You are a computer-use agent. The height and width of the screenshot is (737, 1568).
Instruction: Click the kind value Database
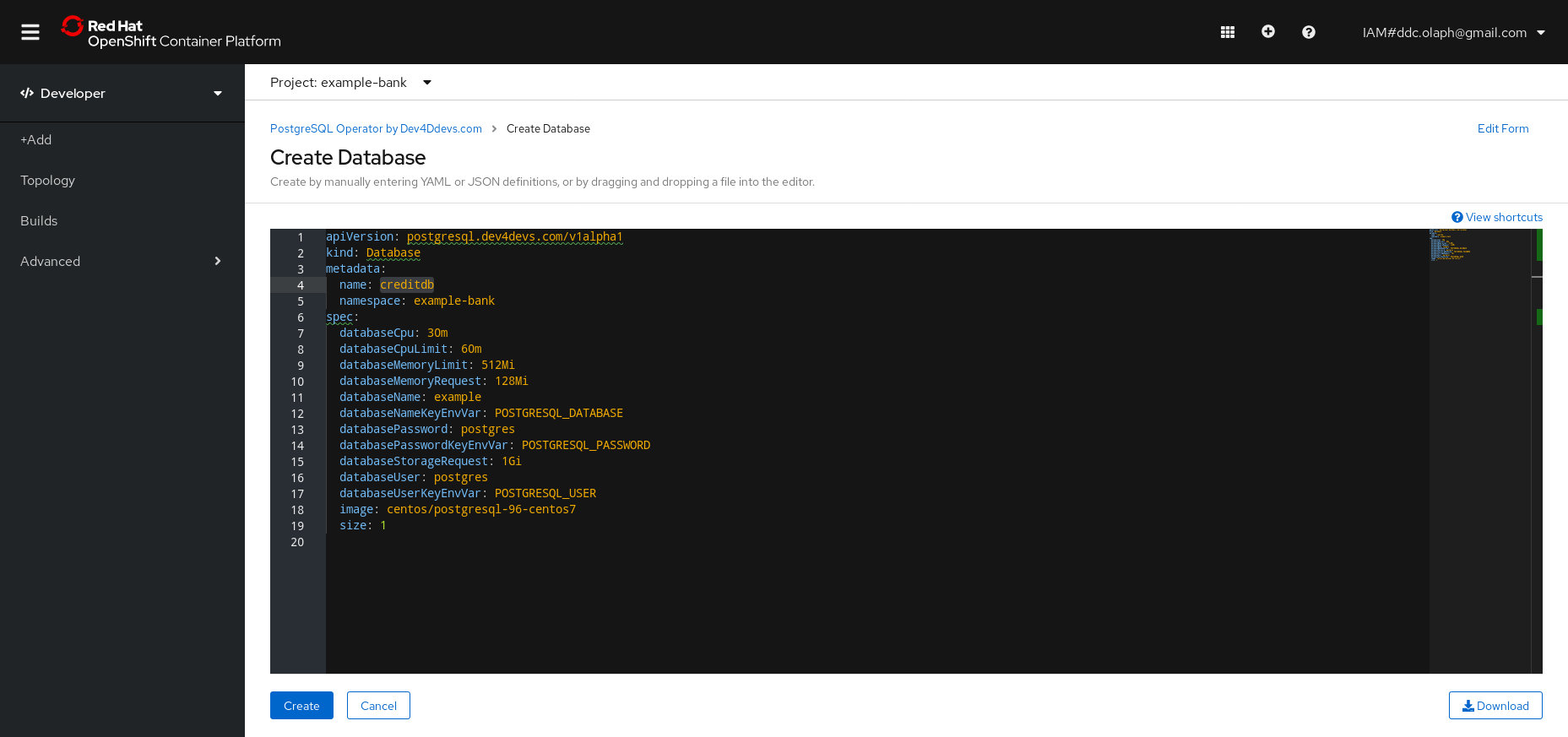pyautogui.click(x=393, y=252)
